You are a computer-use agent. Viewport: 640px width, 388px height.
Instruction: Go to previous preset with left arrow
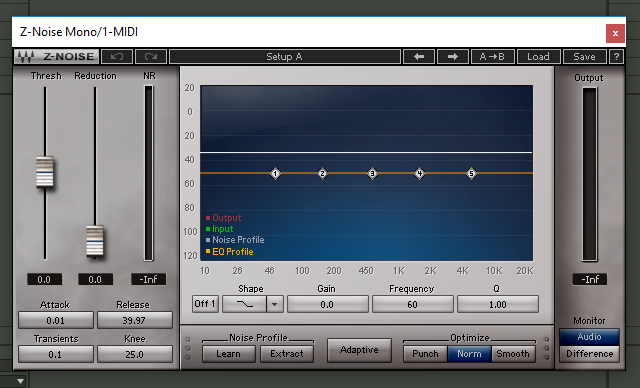pyautogui.click(x=419, y=57)
